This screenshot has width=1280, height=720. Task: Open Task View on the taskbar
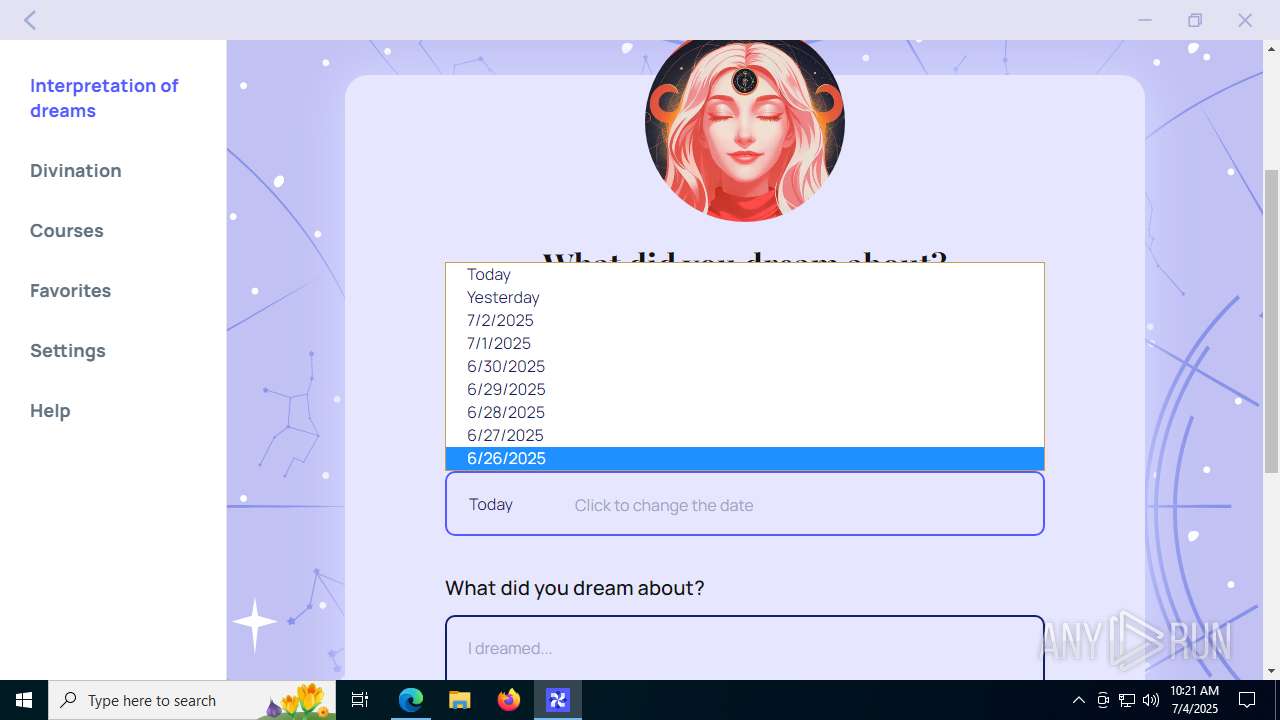[x=360, y=700]
